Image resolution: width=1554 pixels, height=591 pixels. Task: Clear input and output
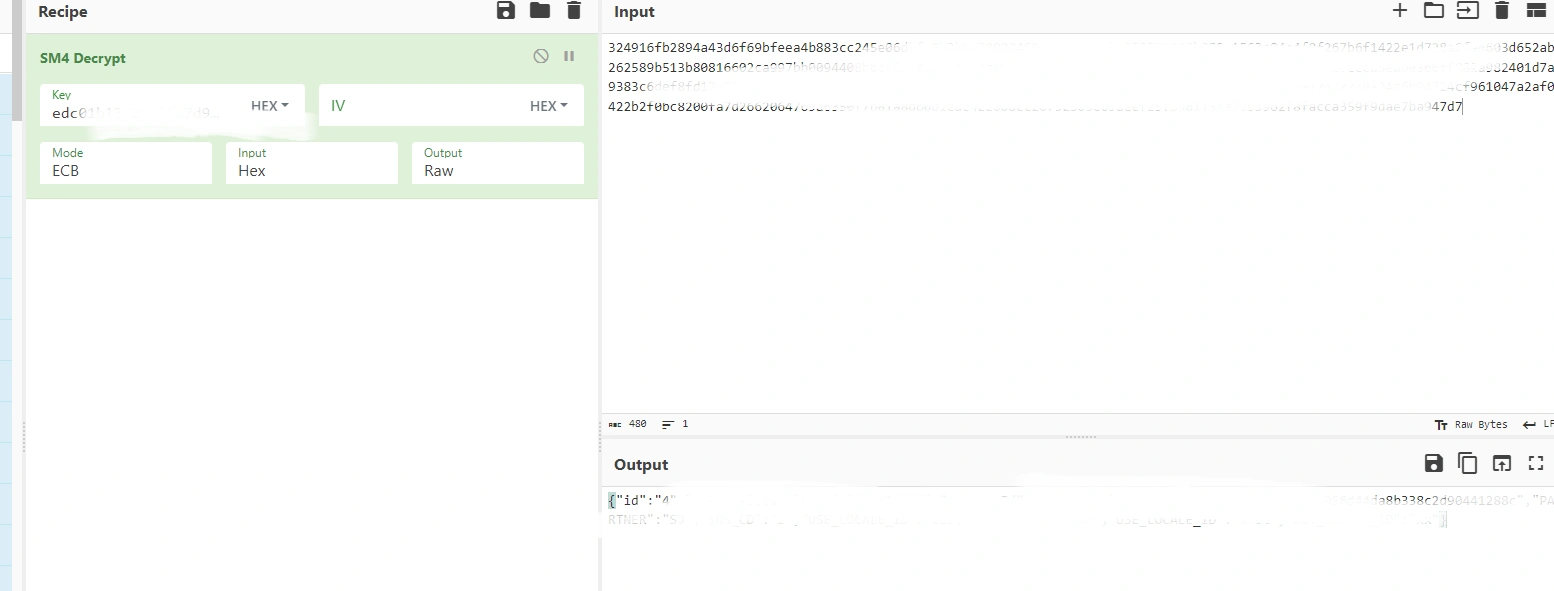[x=1501, y=11]
